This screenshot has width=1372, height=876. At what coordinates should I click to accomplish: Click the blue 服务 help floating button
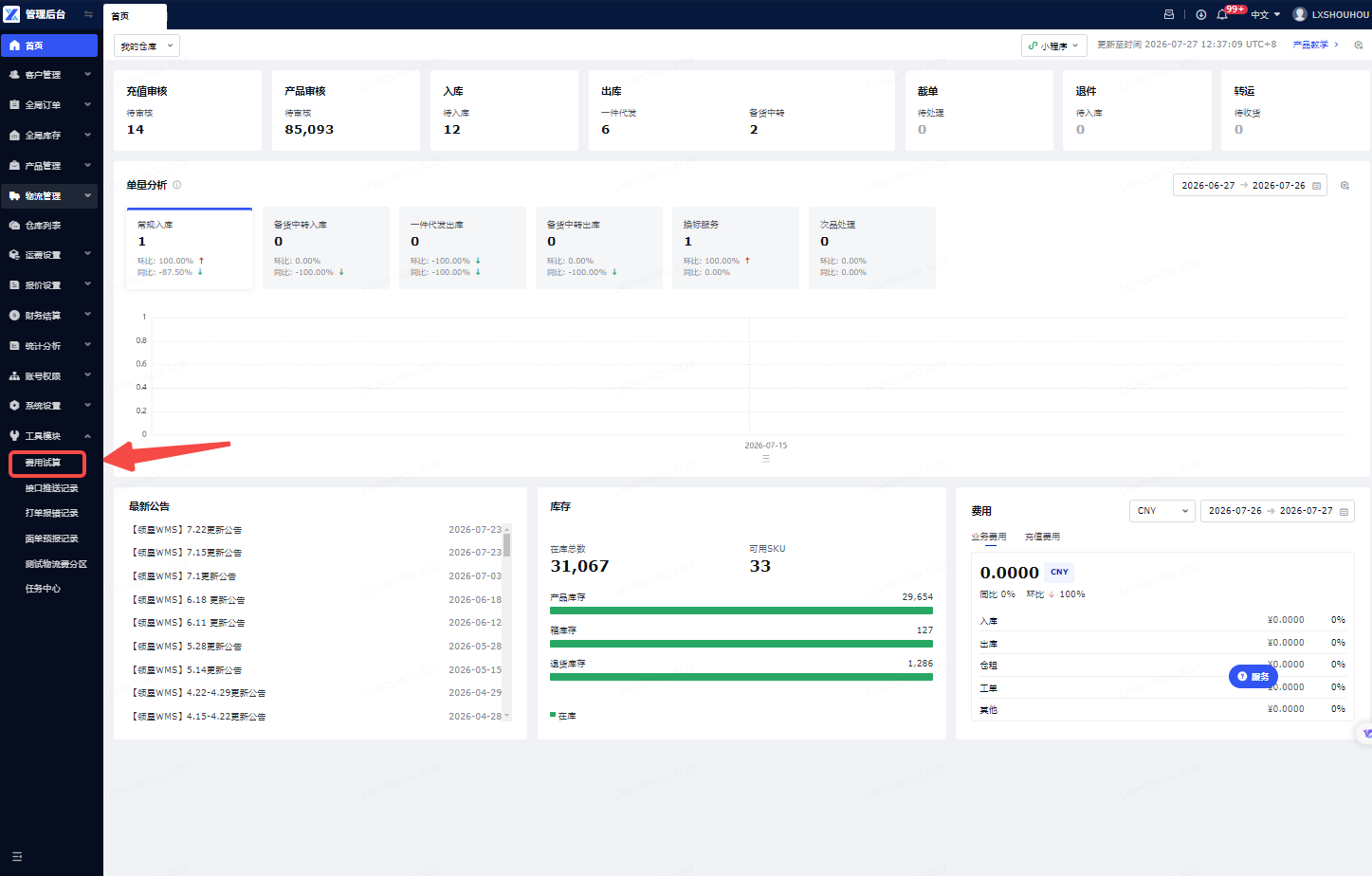[1253, 676]
